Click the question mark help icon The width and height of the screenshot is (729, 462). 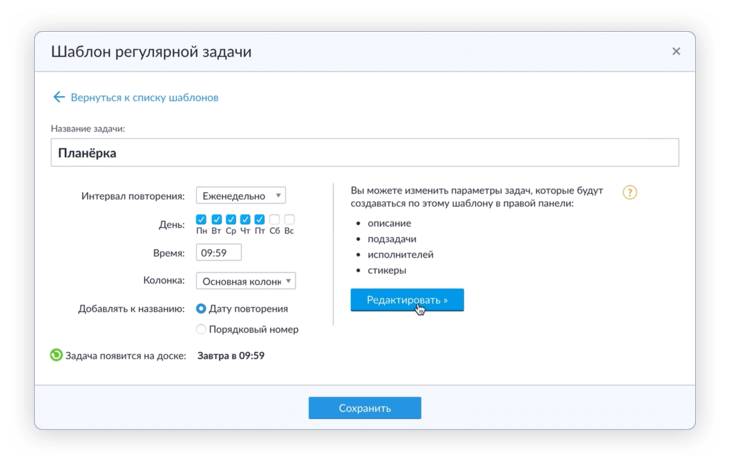click(x=629, y=193)
